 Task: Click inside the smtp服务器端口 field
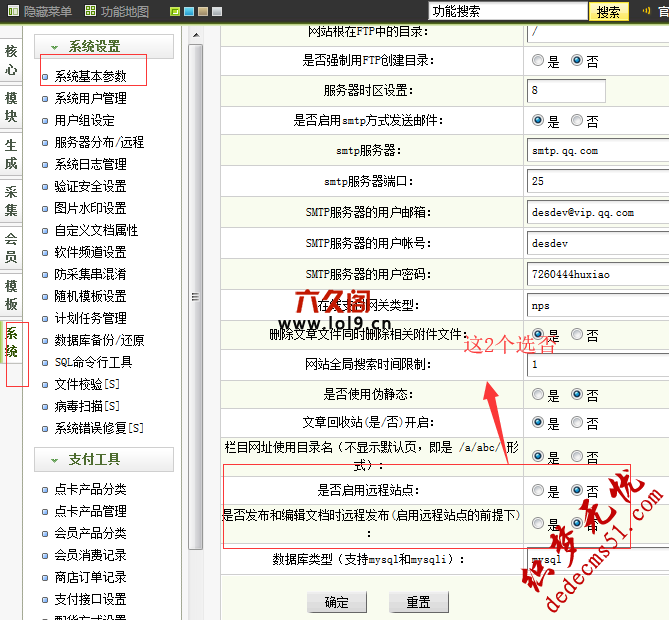pos(596,182)
